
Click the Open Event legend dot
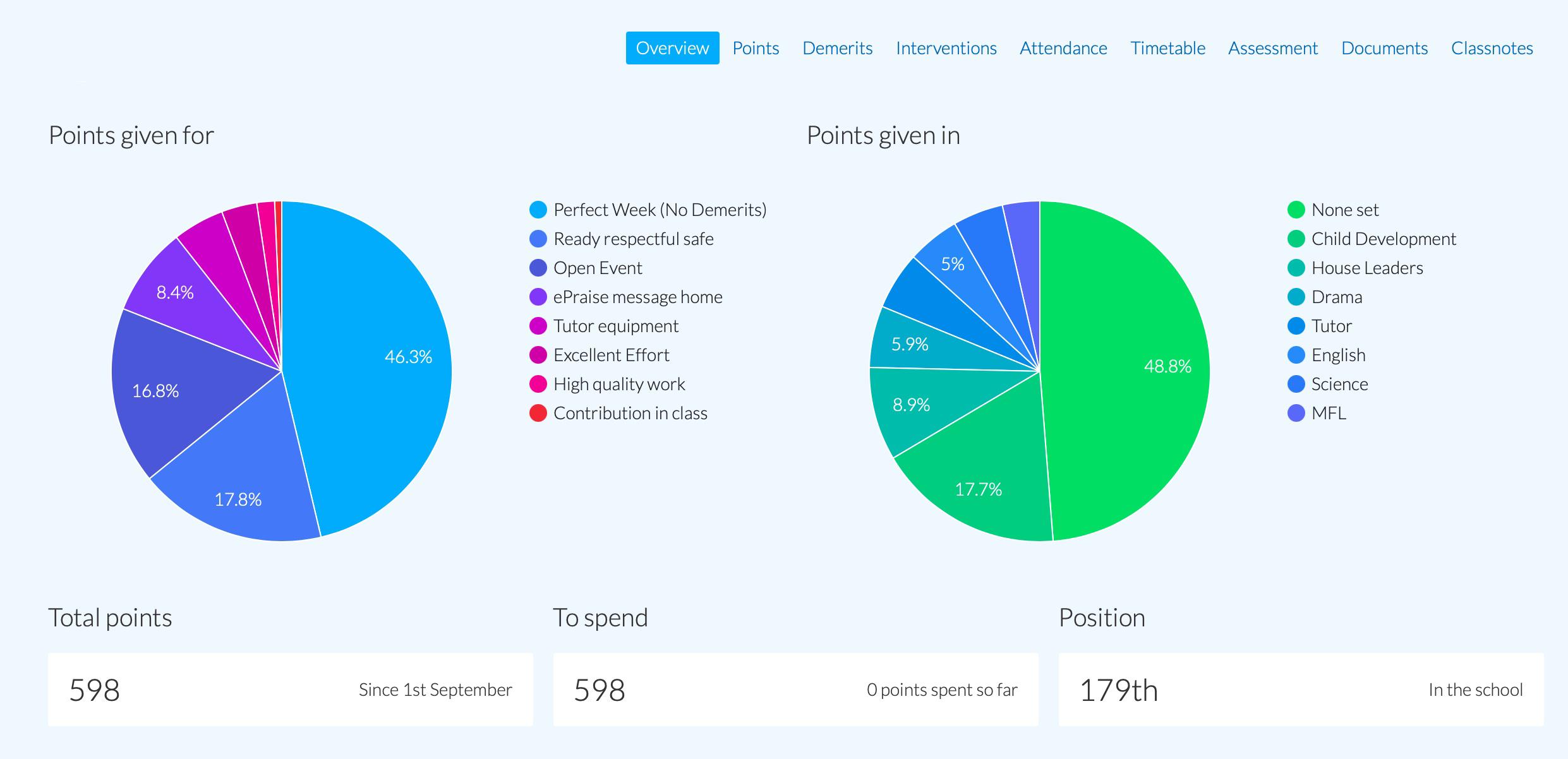[538, 267]
